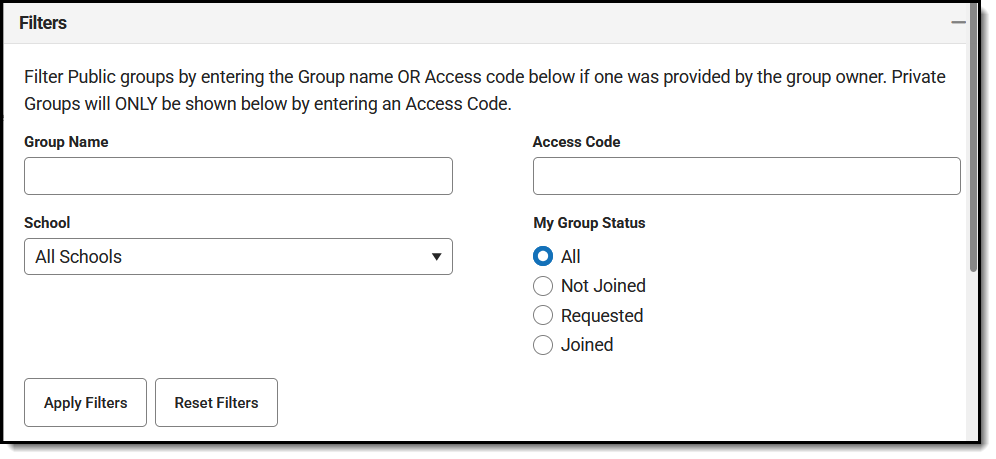Click the Joined label text
Image resolution: width=996 pixels, height=459 pixels.
[x=587, y=345]
